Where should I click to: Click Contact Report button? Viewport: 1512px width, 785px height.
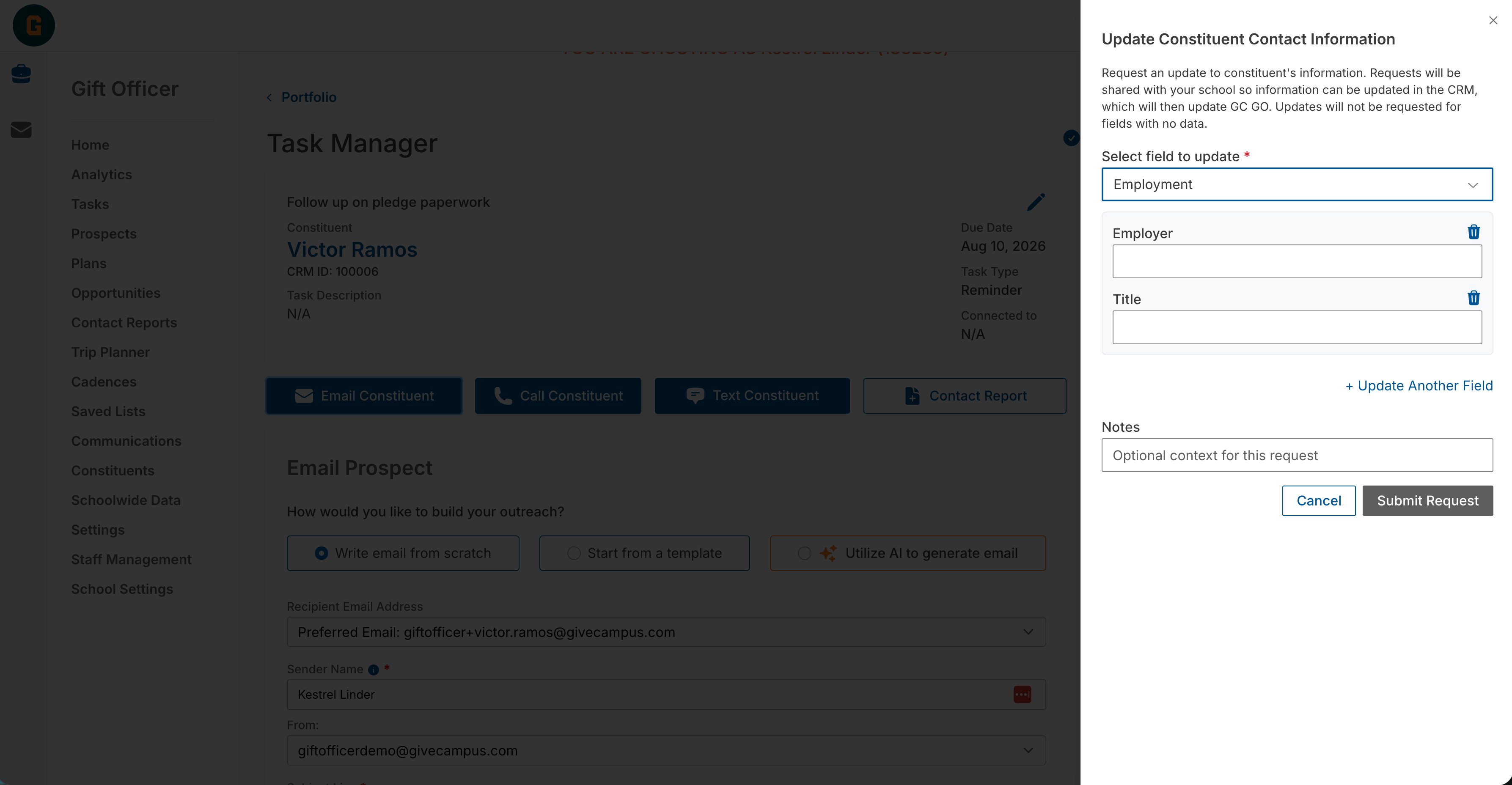pyautogui.click(x=965, y=396)
